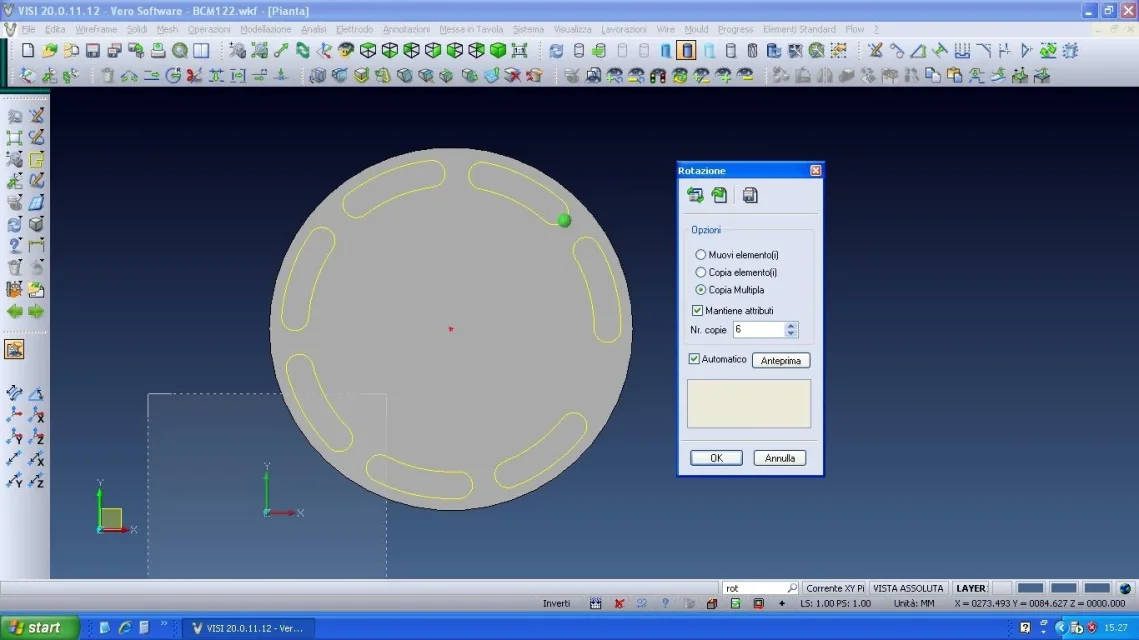Open Internet Explorer from quick launch
This screenshot has width=1139, height=640.
point(124,628)
